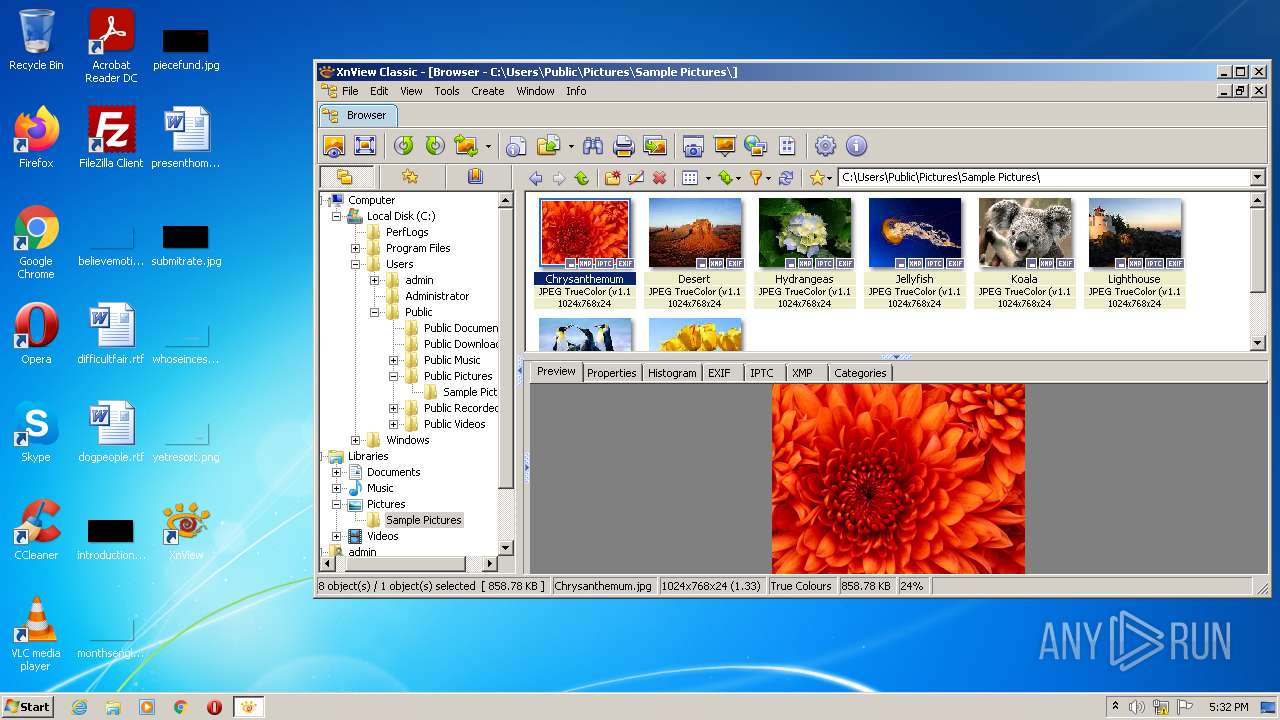Click the blue About info icon

(856, 146)
